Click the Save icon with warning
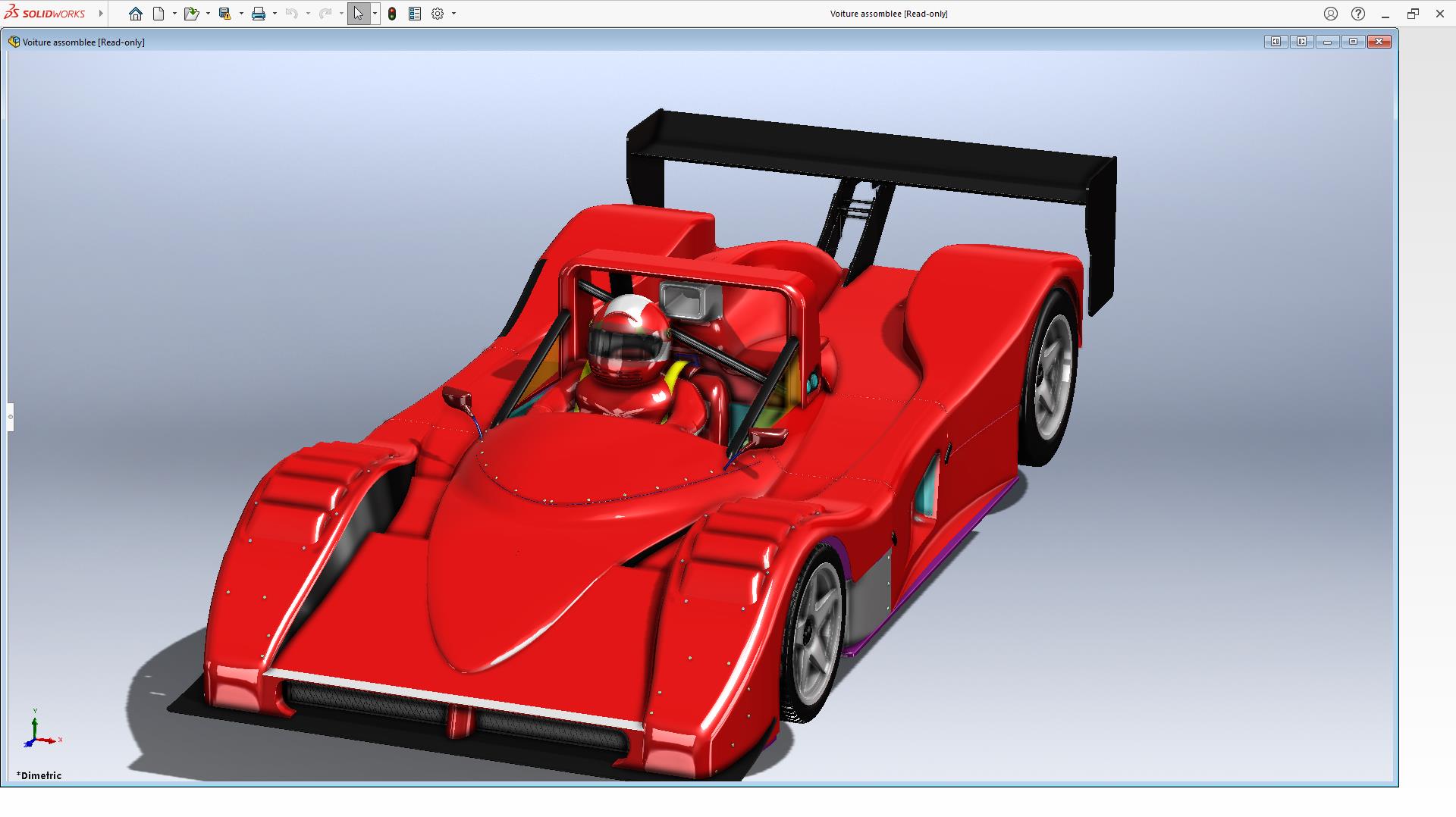This screenshot has height=817, width=1456. [224, 14]
